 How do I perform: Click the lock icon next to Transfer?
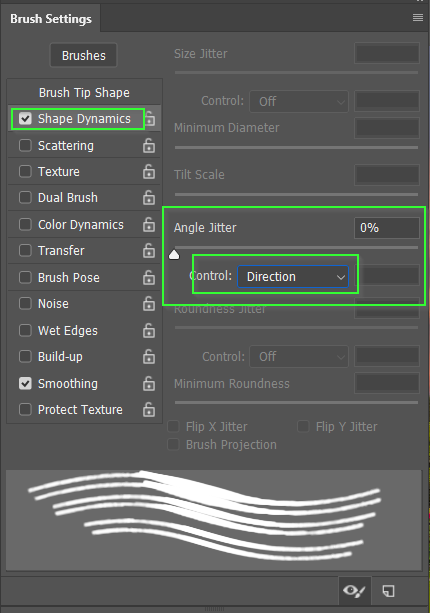pos(149,251)
